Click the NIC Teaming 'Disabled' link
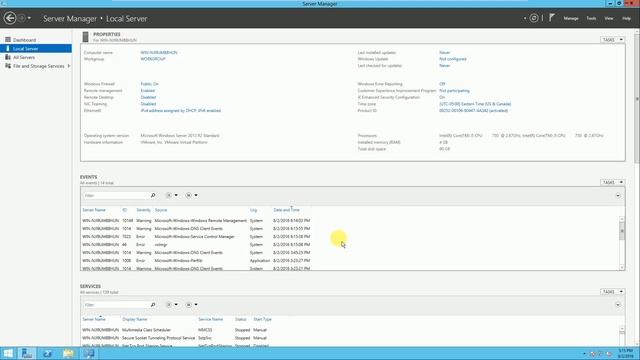Screen dimensions: 640x360 pos(148,104)
